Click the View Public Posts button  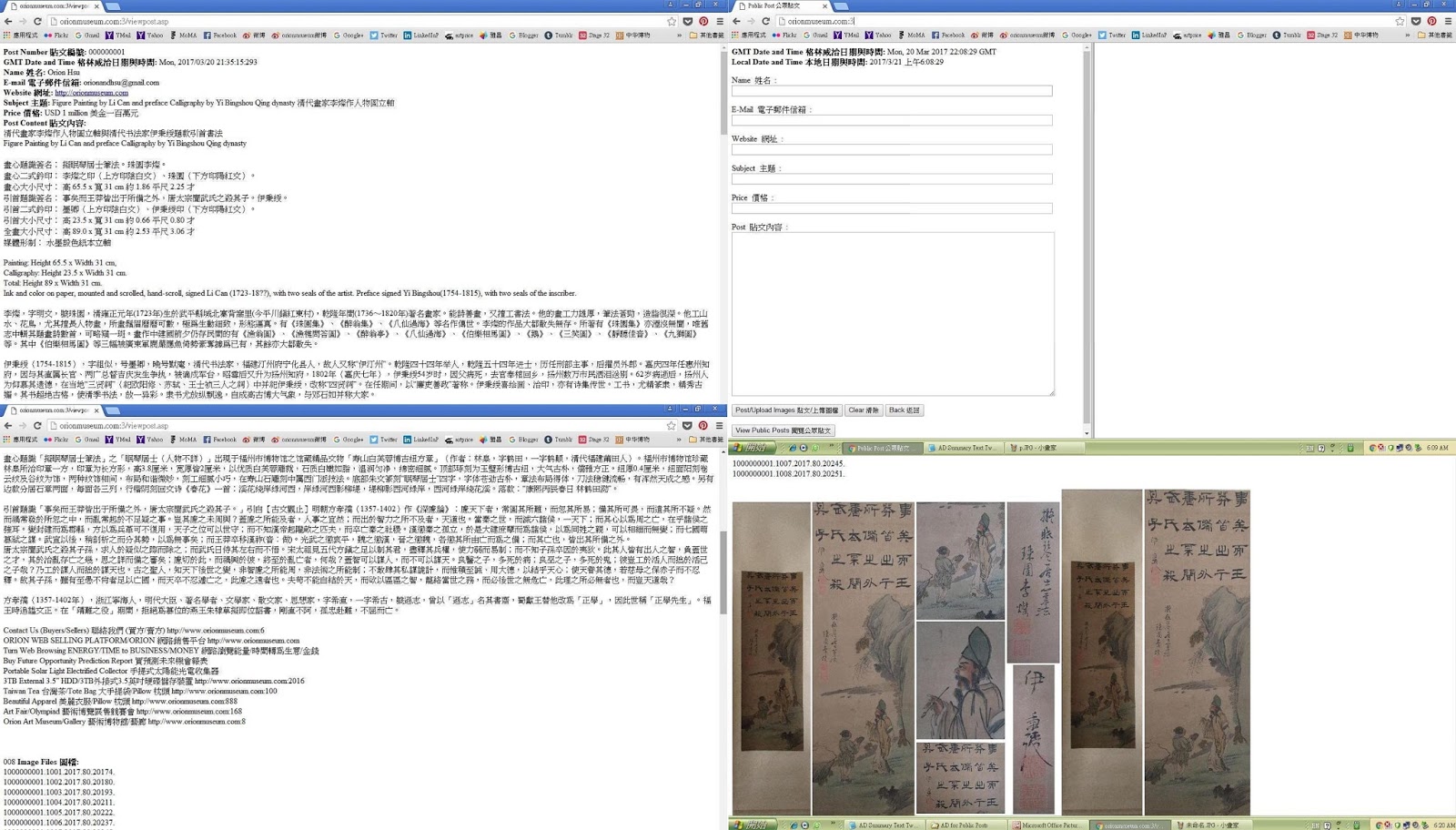[x=783, y=430]
